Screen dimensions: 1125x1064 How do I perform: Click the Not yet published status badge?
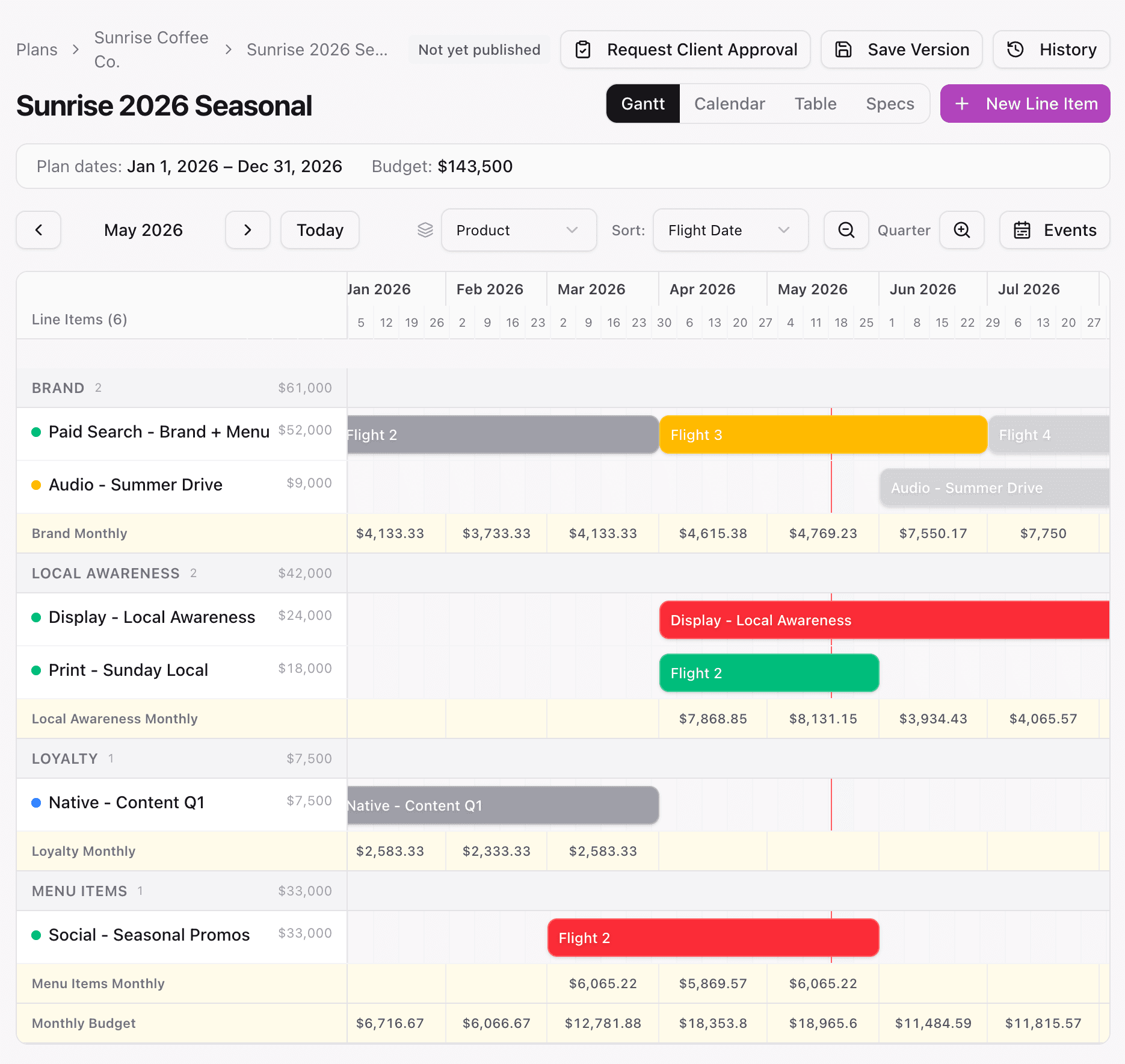[x=479, y=49]
